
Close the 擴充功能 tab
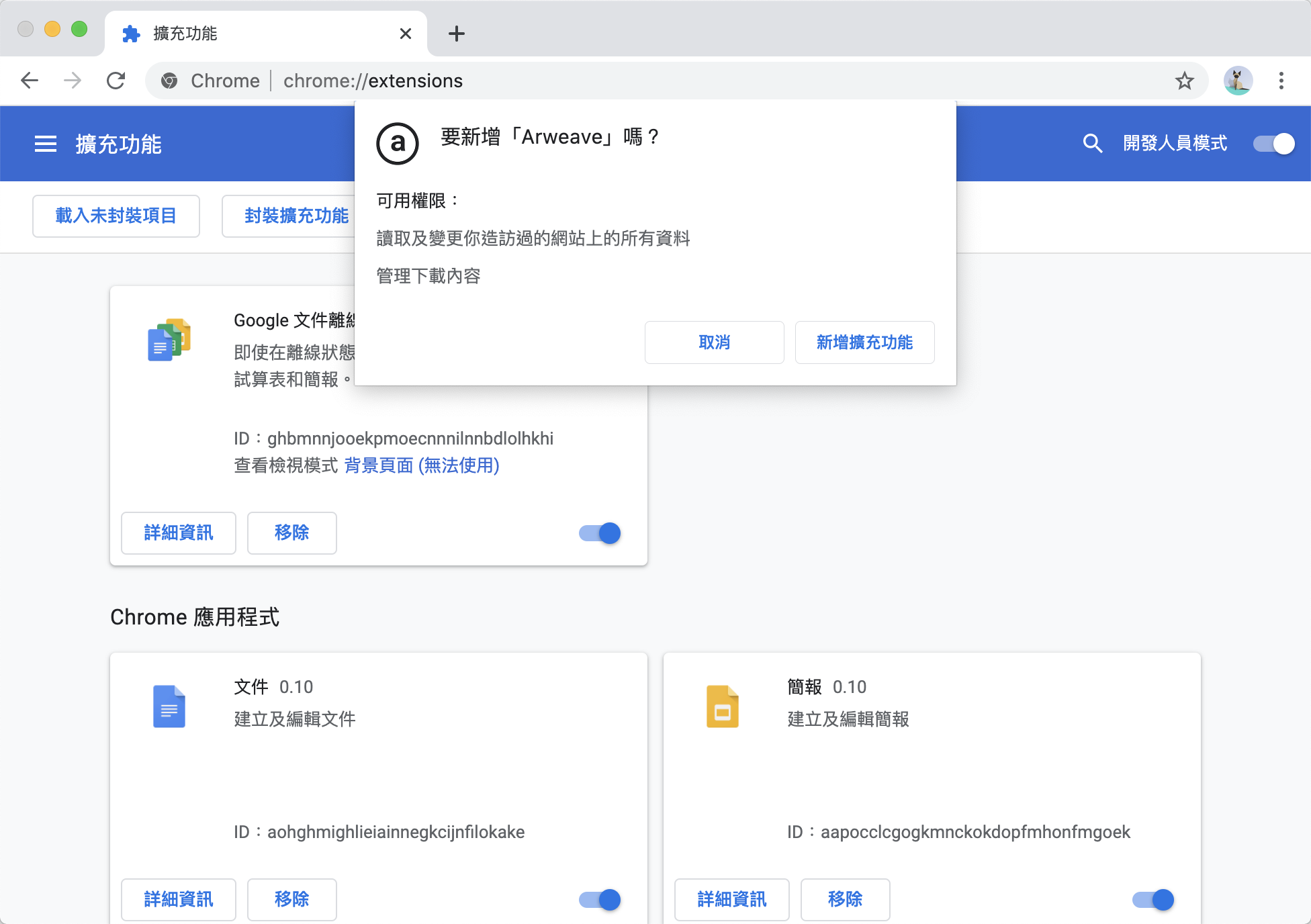tap(405, 34)
